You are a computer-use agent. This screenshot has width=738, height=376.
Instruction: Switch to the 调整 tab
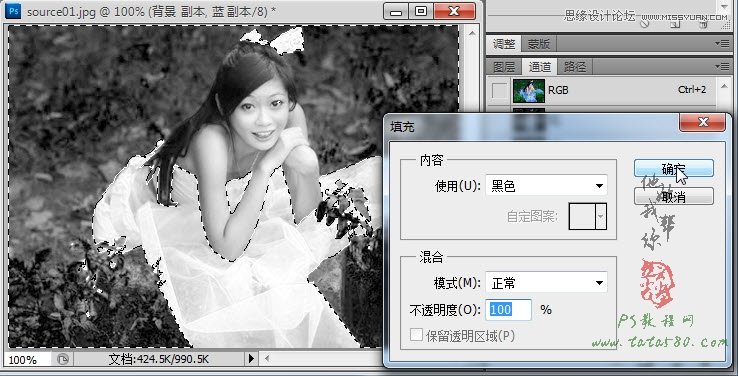tap(503, 44)
